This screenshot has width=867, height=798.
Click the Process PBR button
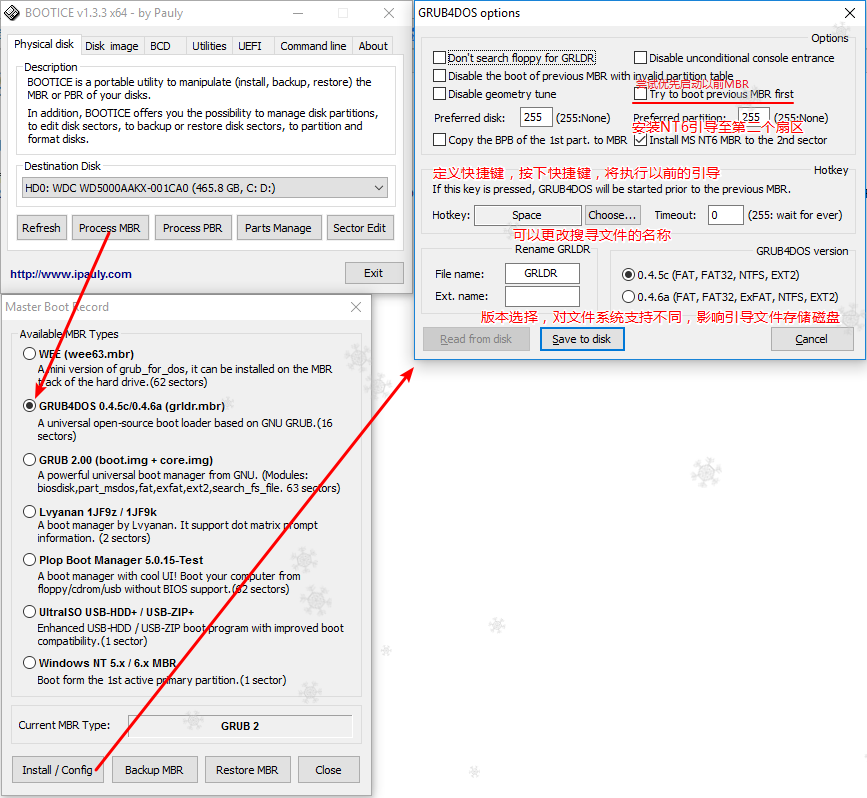[x=192, y=228]
